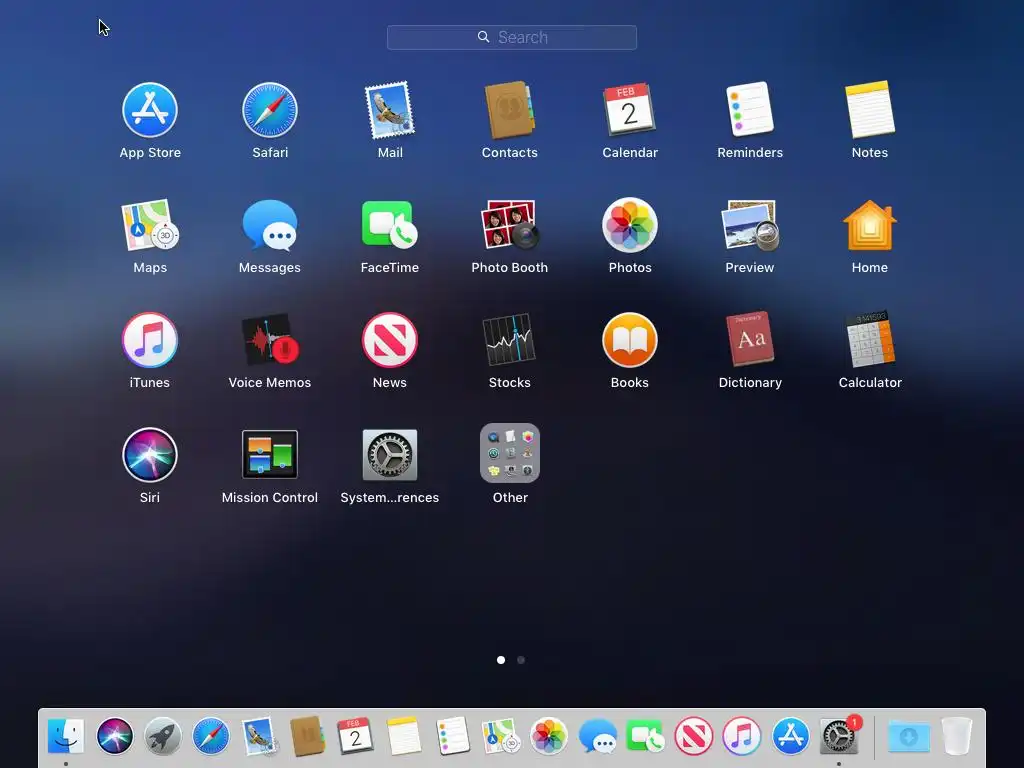Viewport: 1024px width, 768px height.
Task: Open Maps from the Dock
Action: click(500, 736)
